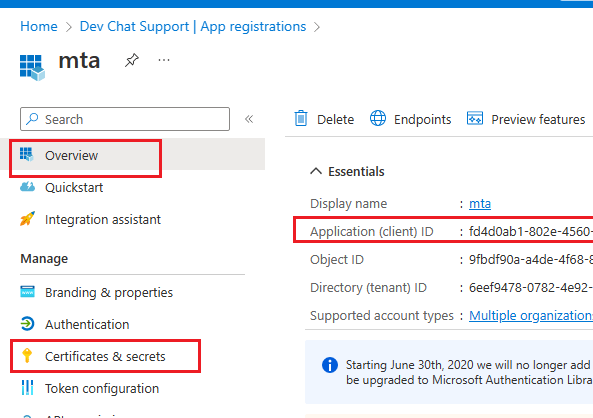Click the Integration assistant rocket icon

point(27,219)
